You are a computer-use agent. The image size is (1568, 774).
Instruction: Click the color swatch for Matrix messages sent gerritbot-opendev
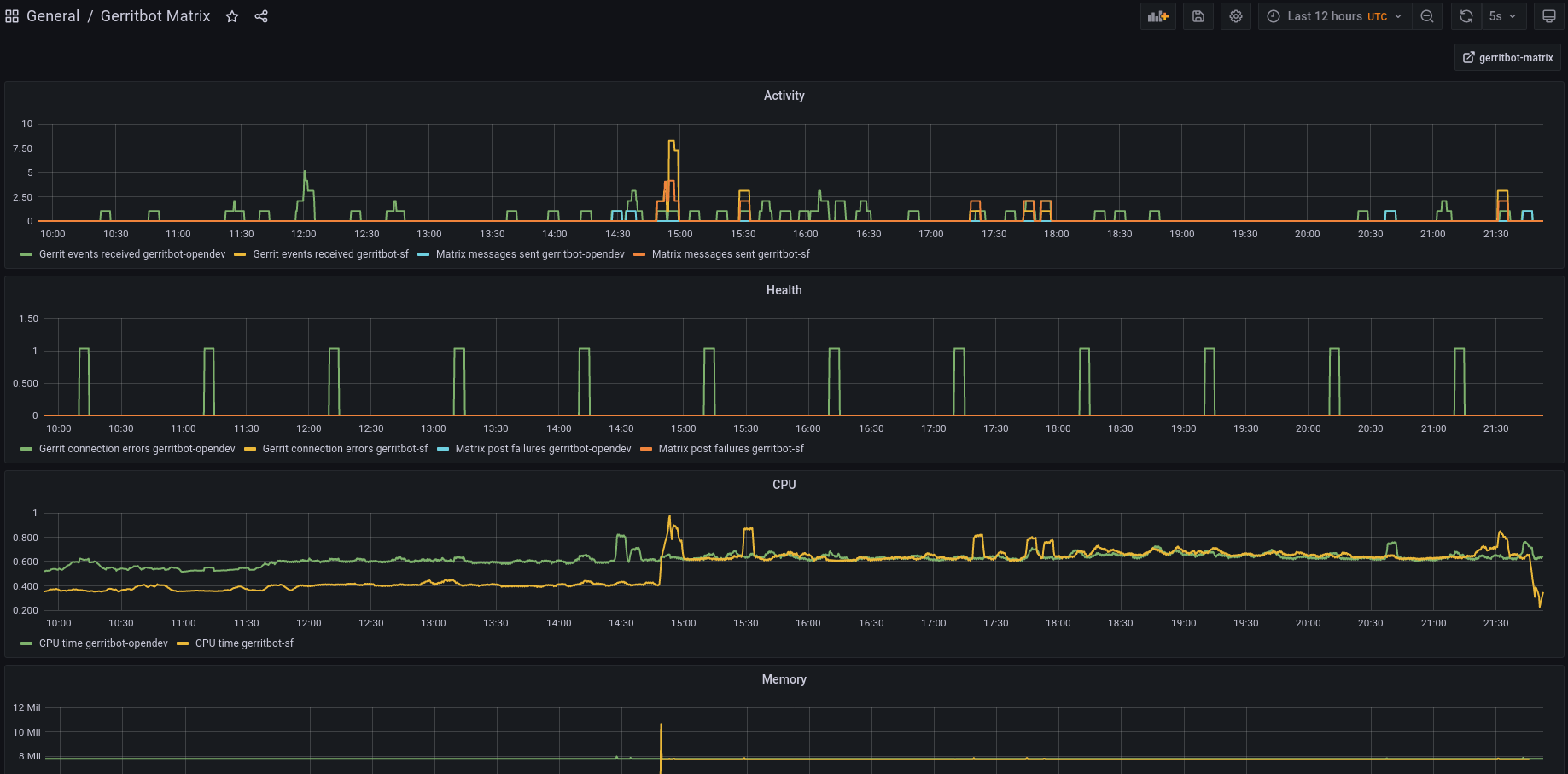coord(423,254)
